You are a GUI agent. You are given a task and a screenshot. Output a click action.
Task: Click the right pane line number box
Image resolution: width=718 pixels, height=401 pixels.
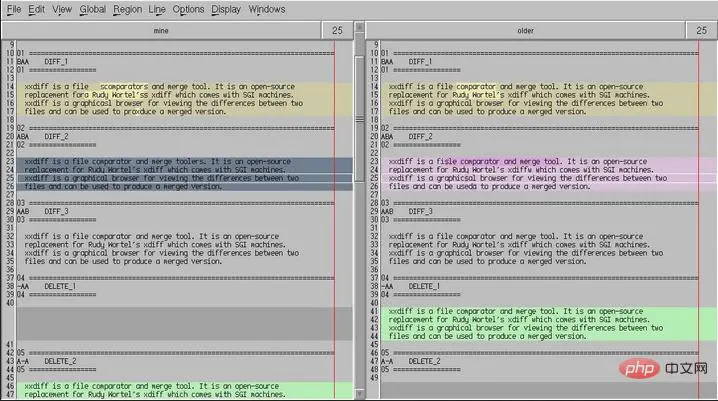tap(703, 31)
